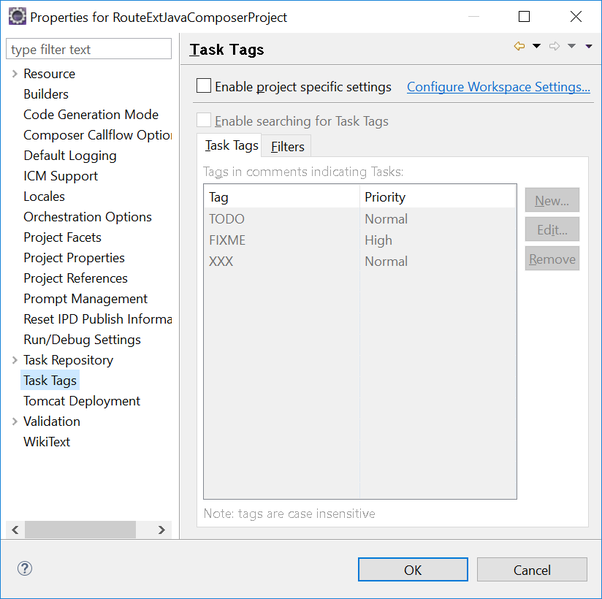The width and height of the screenshot is (602, 599).
Task: Select the Task Tags tab
Action: tap(231, 145)
